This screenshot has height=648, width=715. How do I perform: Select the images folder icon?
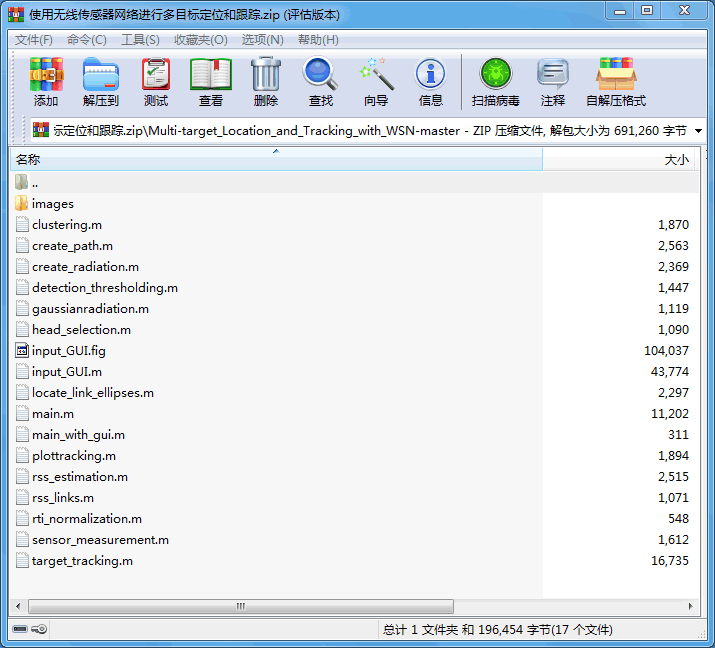click(21, 203)
